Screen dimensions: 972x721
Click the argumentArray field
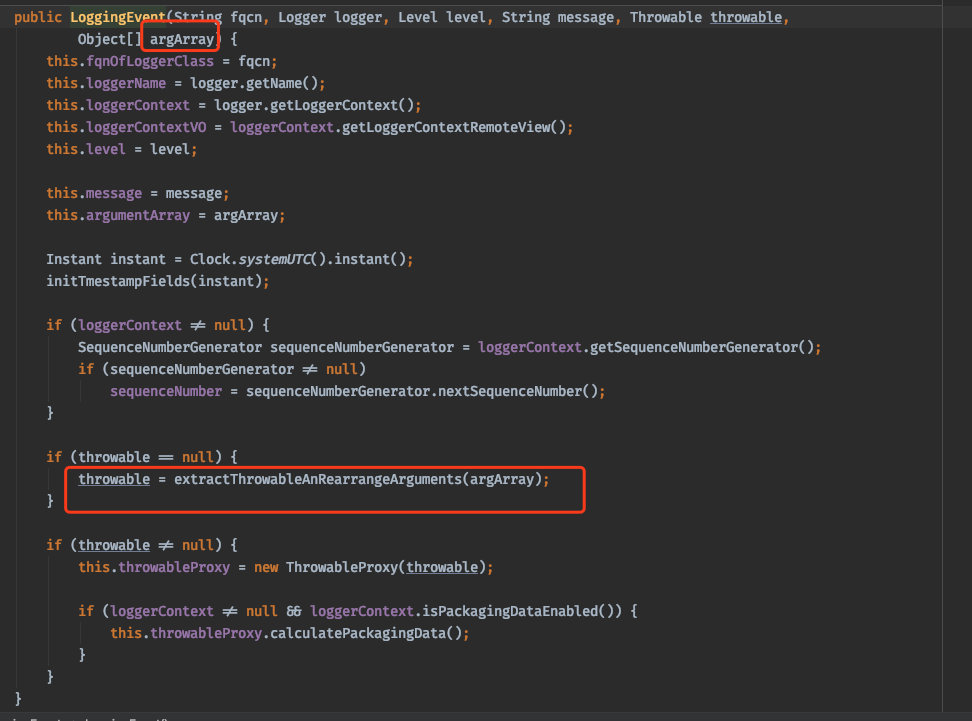point(138,215)
